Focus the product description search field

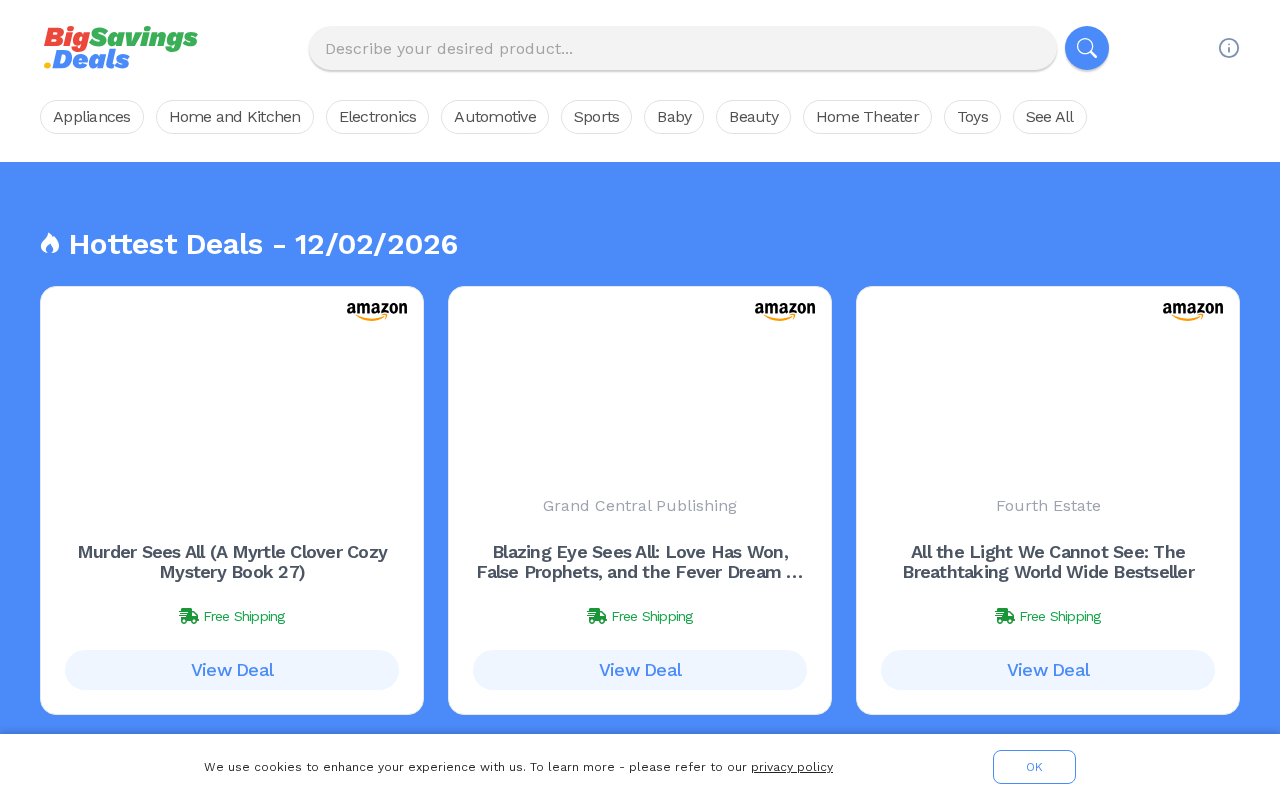pyautogui.click(x=683, y=48)
